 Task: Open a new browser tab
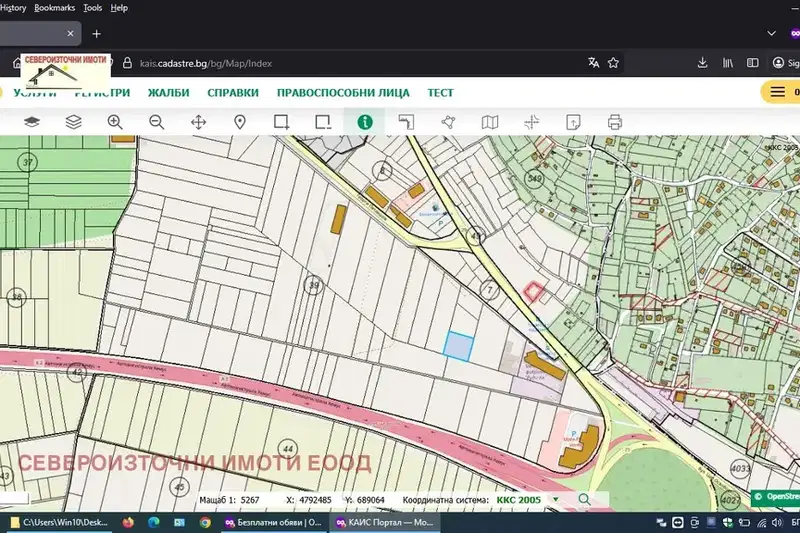point(96,34)
